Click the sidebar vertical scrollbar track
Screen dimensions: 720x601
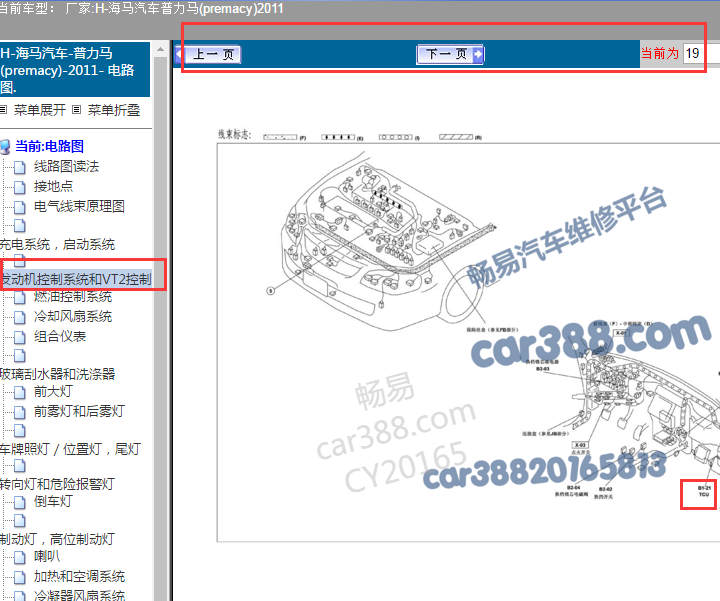click(x=160, y=400)
